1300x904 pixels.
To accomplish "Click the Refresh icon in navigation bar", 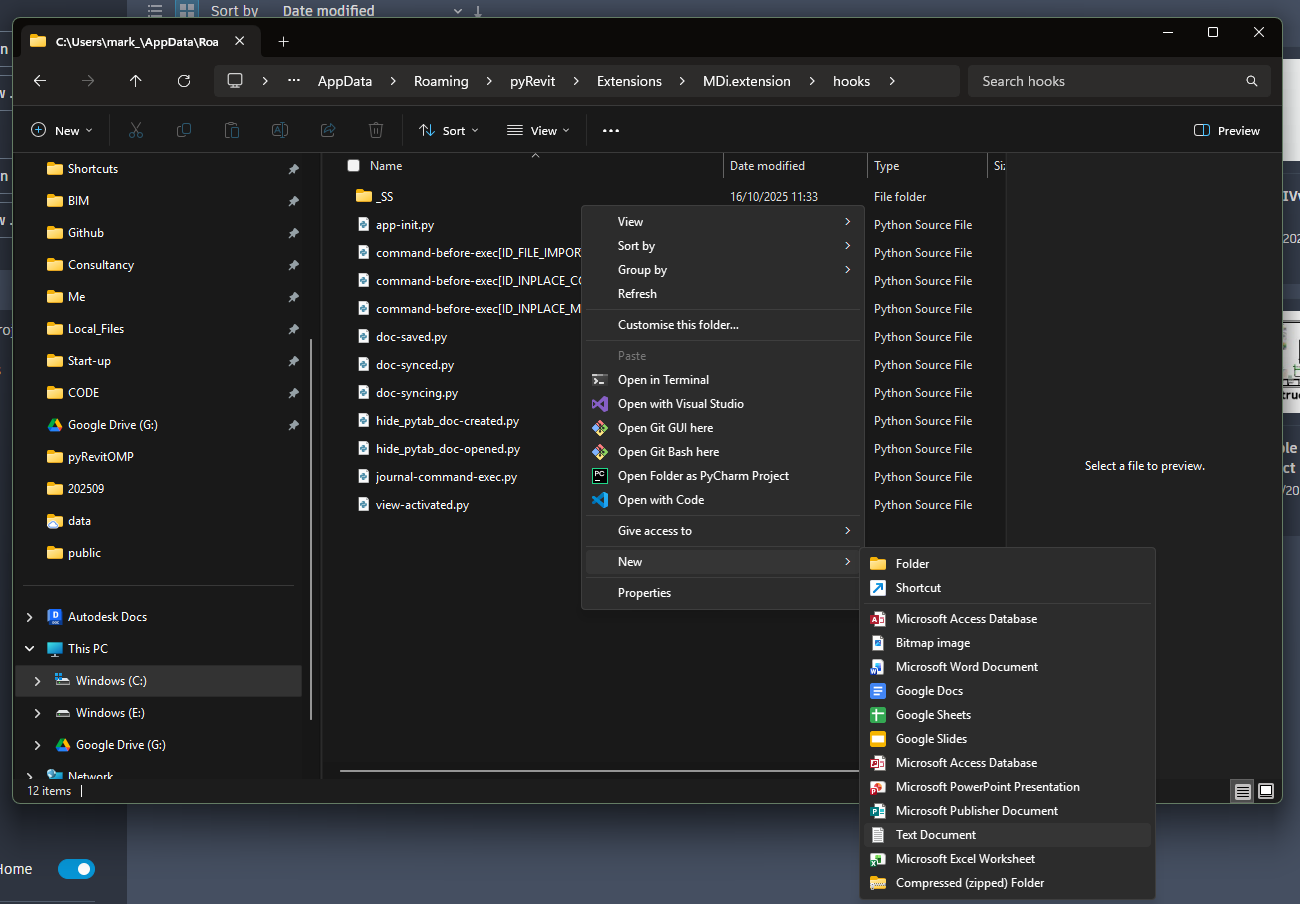I will pyautogui.click(x=184, y=81).
